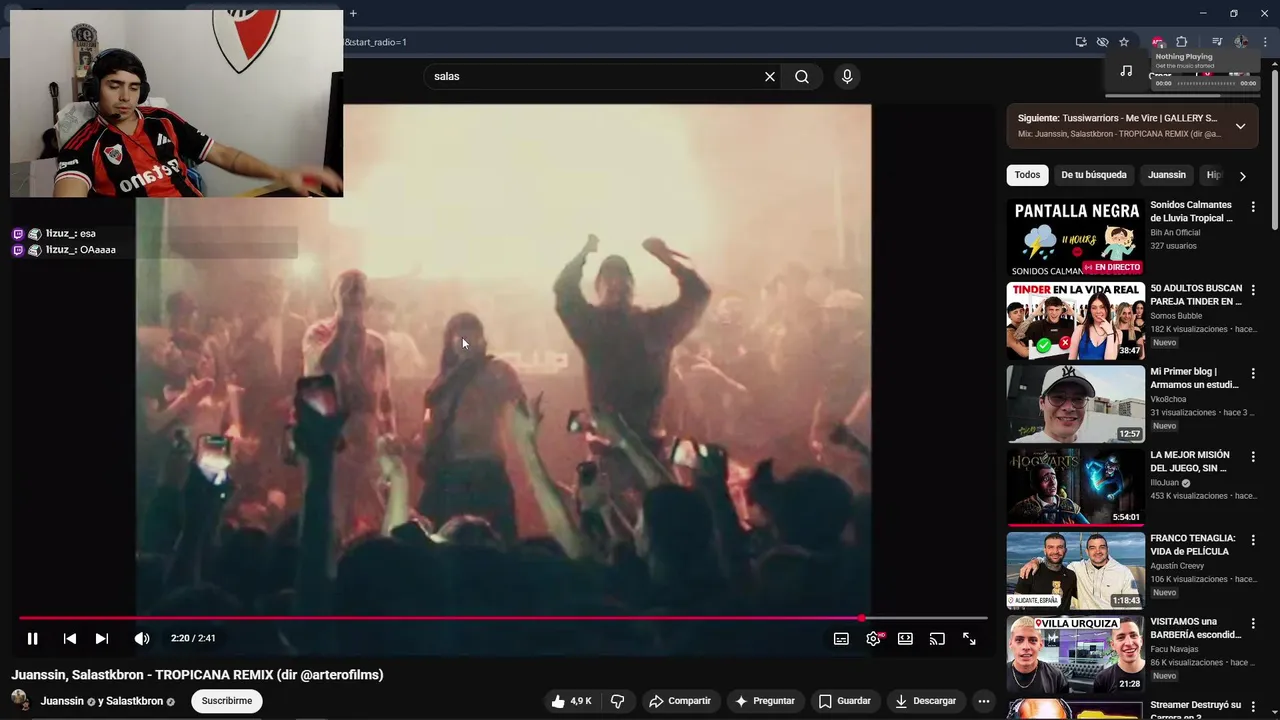Open the Juanssin channel name link
The height and width of the screenshot is (720, 1280).
click(x=62, y=701)
